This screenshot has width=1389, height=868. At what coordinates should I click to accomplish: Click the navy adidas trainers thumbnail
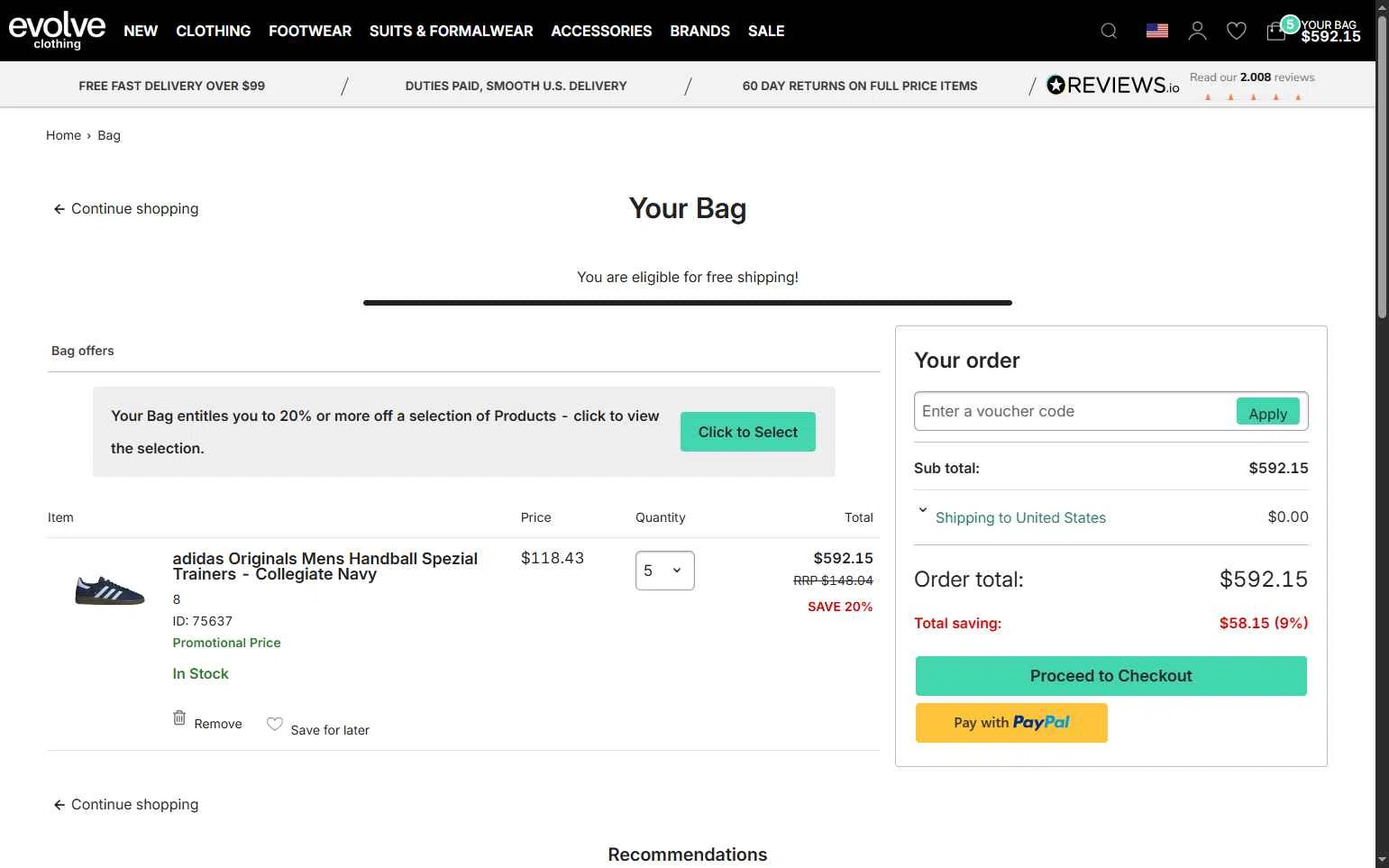coord(109,591)
